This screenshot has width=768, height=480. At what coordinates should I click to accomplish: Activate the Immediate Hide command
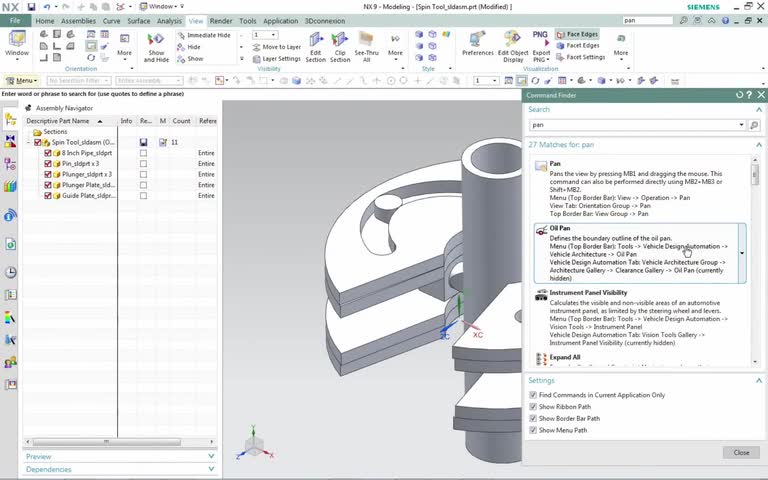[204, 35]
